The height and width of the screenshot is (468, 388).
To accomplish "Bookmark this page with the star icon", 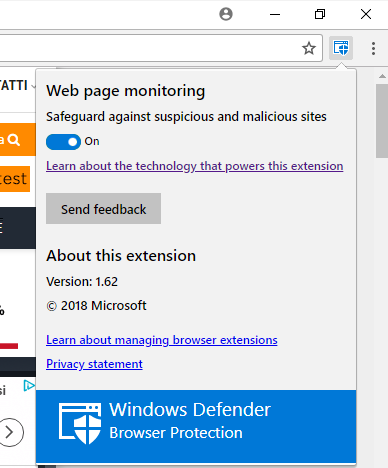I will pos(309,48).
